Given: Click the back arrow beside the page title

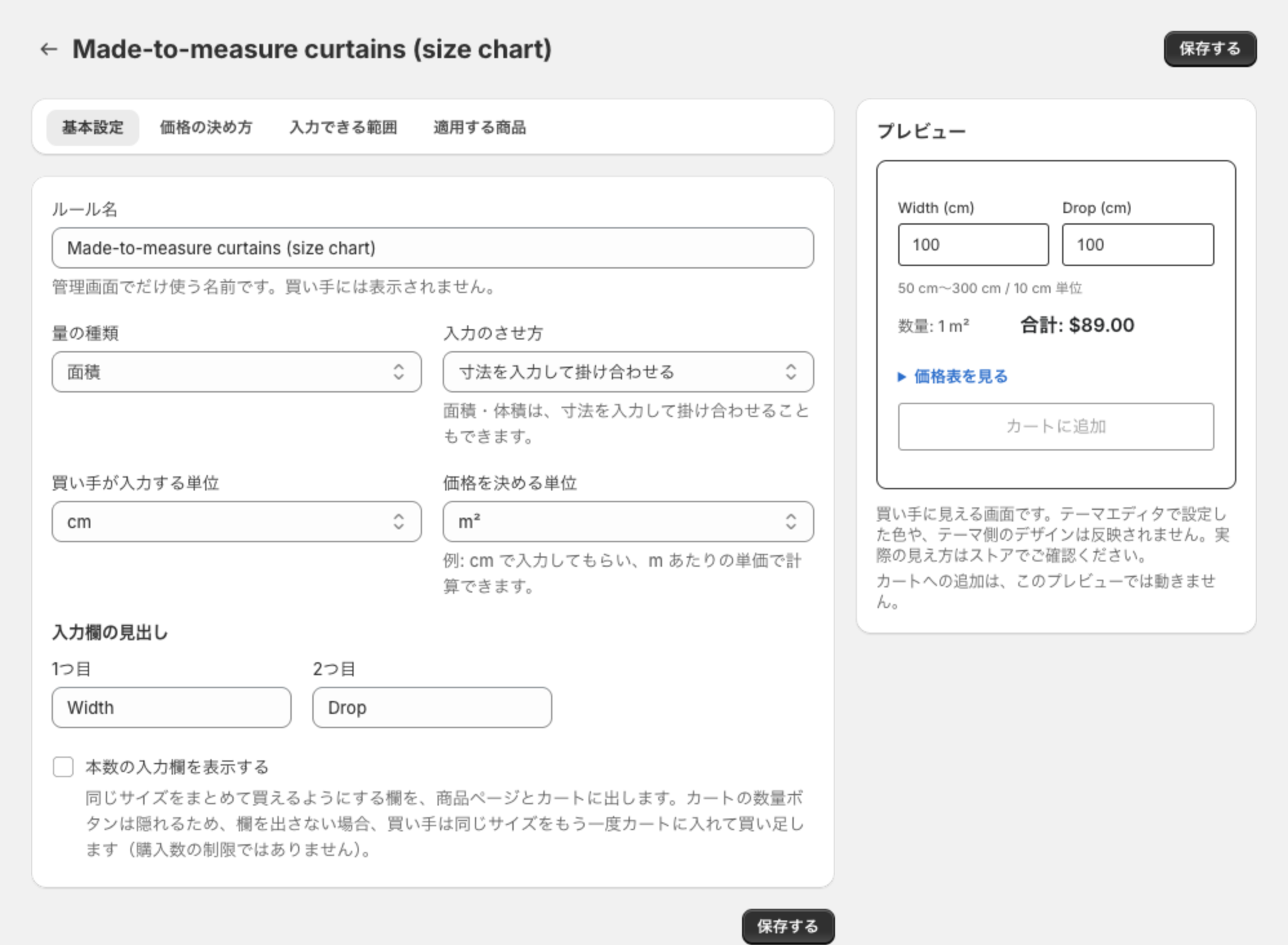Looking at the screenshot, I should [49, 49].
